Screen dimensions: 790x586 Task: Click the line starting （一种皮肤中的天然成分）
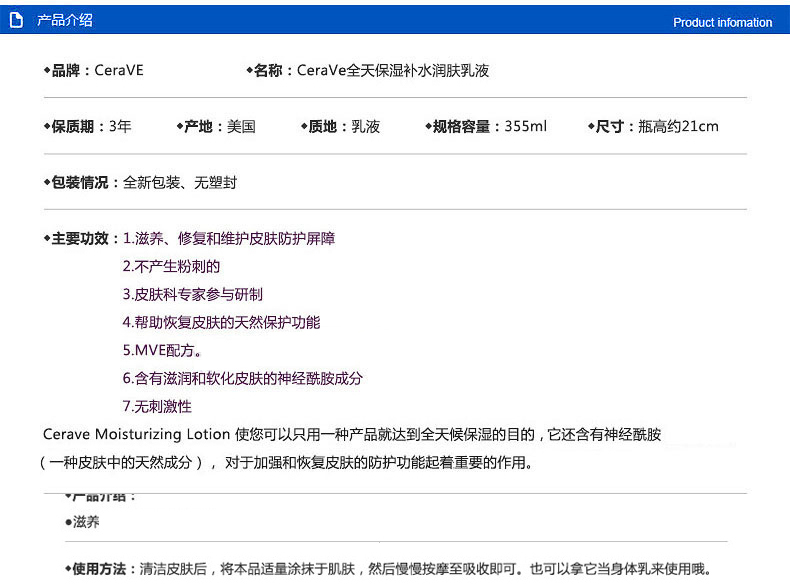(286, 462)
